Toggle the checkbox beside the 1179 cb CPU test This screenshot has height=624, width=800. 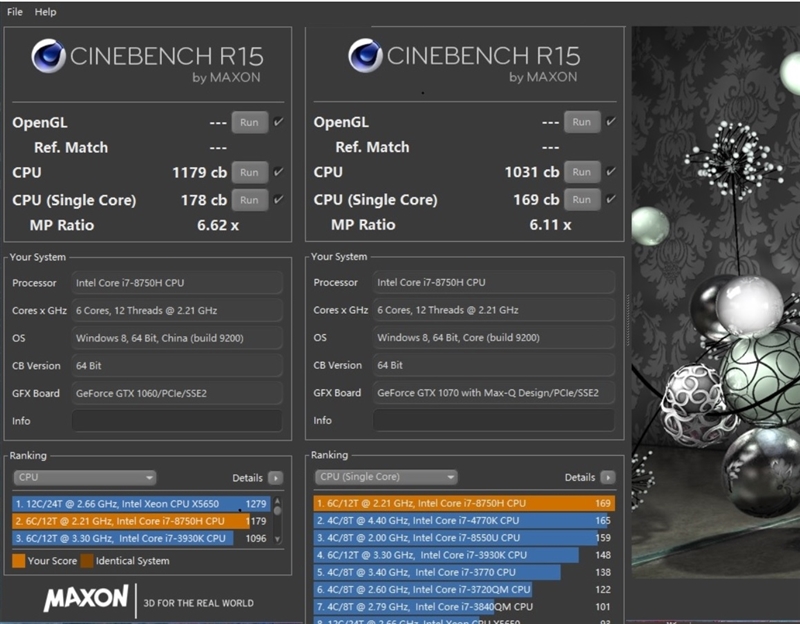click(x=278, y=172)
